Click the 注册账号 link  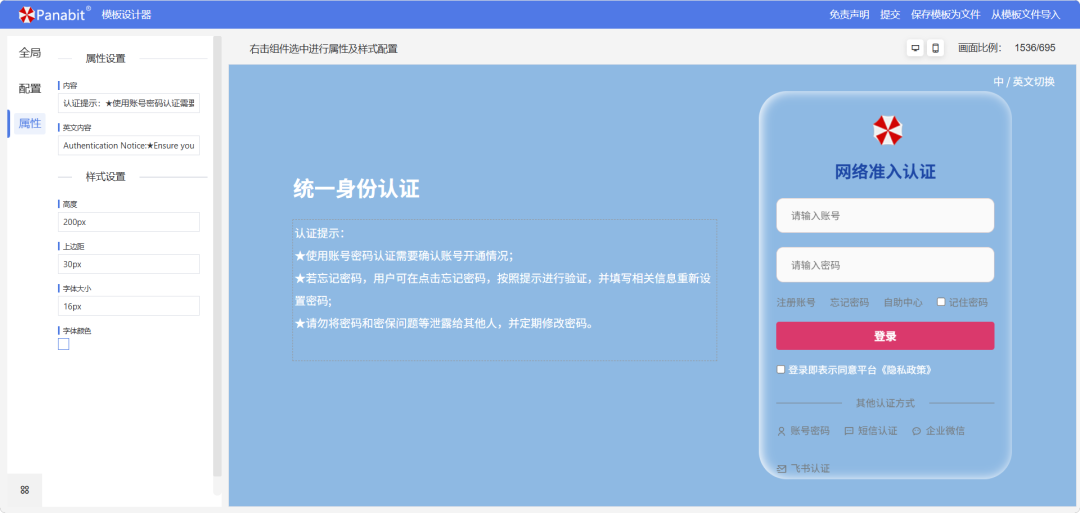point(796,302)
